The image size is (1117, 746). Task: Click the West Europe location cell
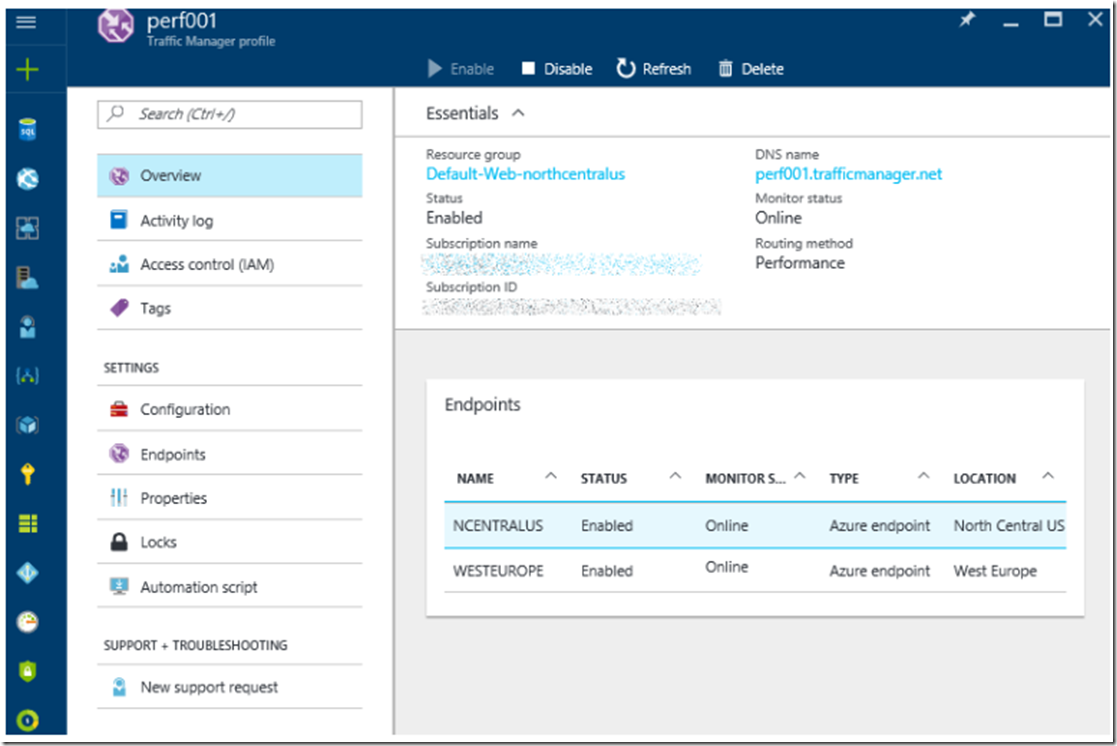[995, 571]
